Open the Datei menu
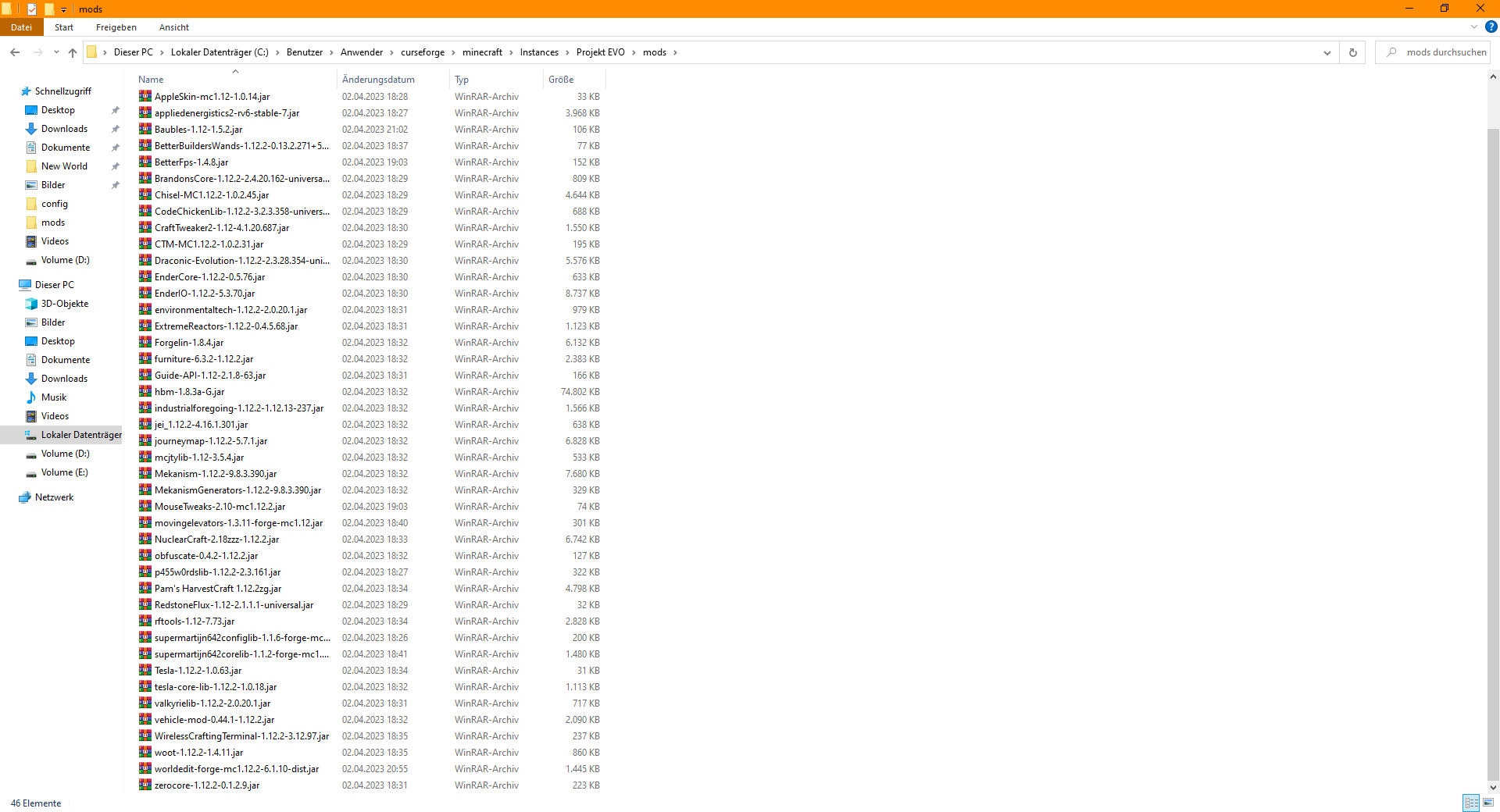The width and height of the screenshot is (1500, 812). (x=21, y=27)
